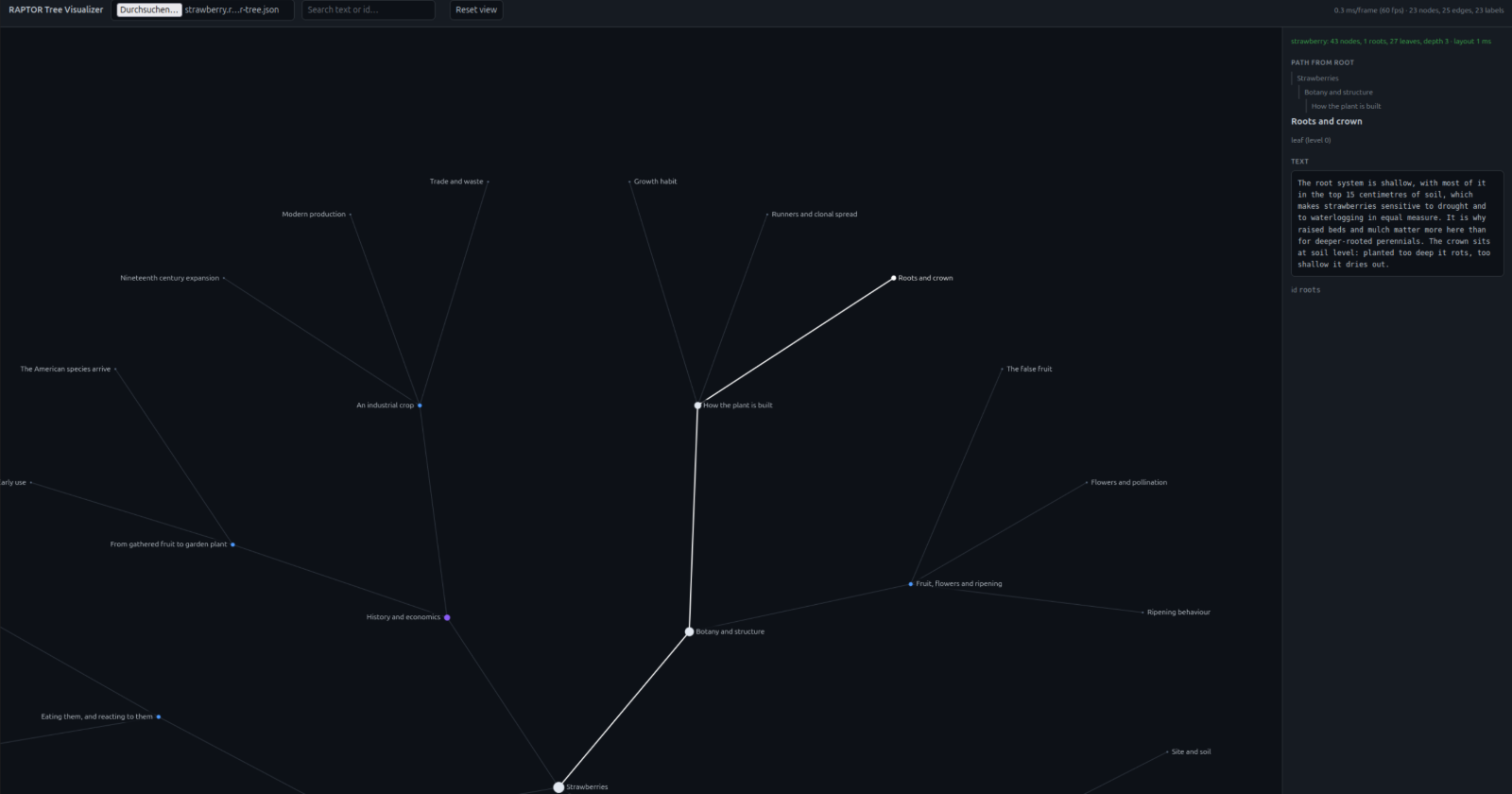
Task: Select the History and economics node
Action: (447, 617)
